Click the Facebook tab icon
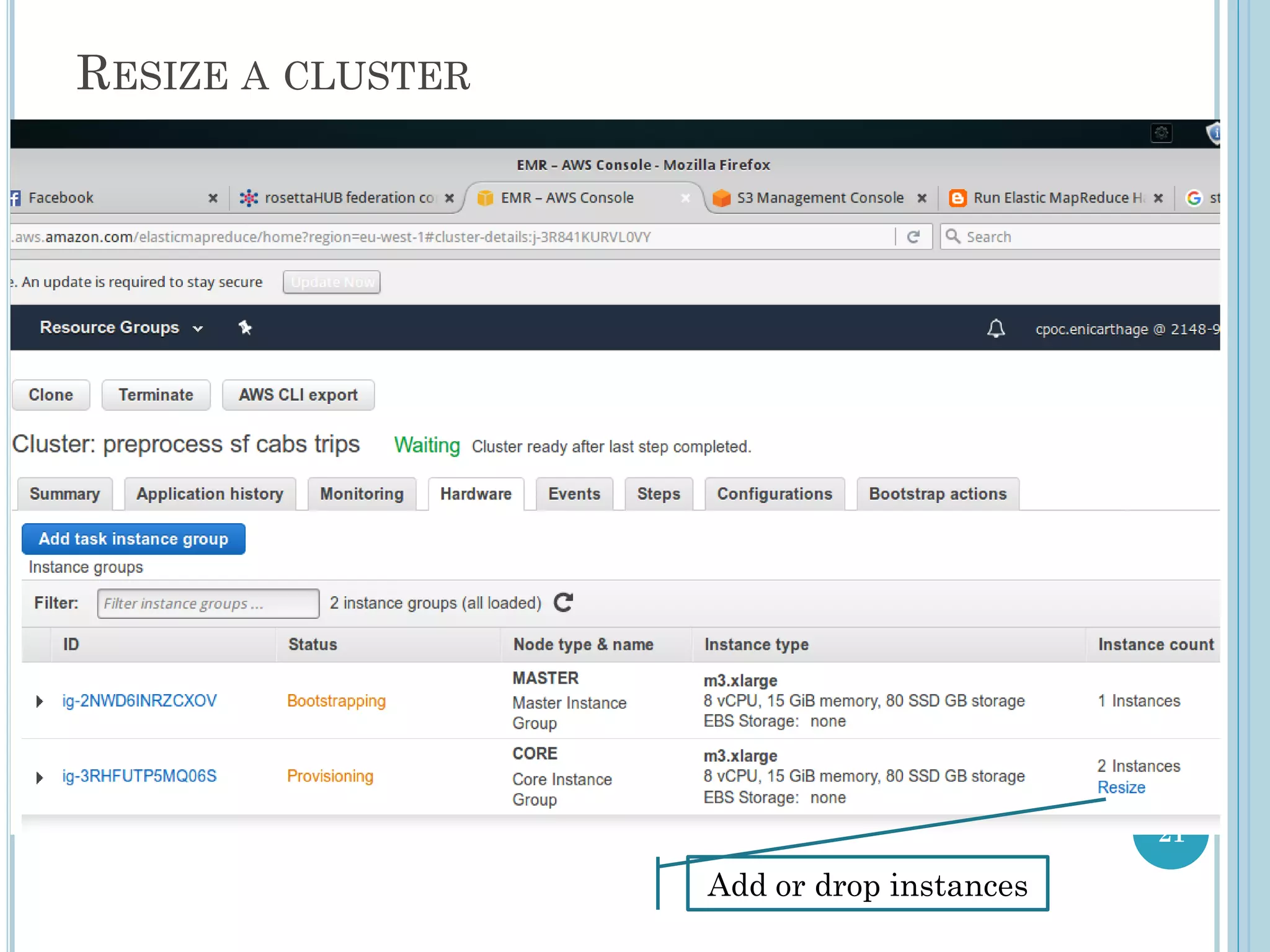 (16, 198)
